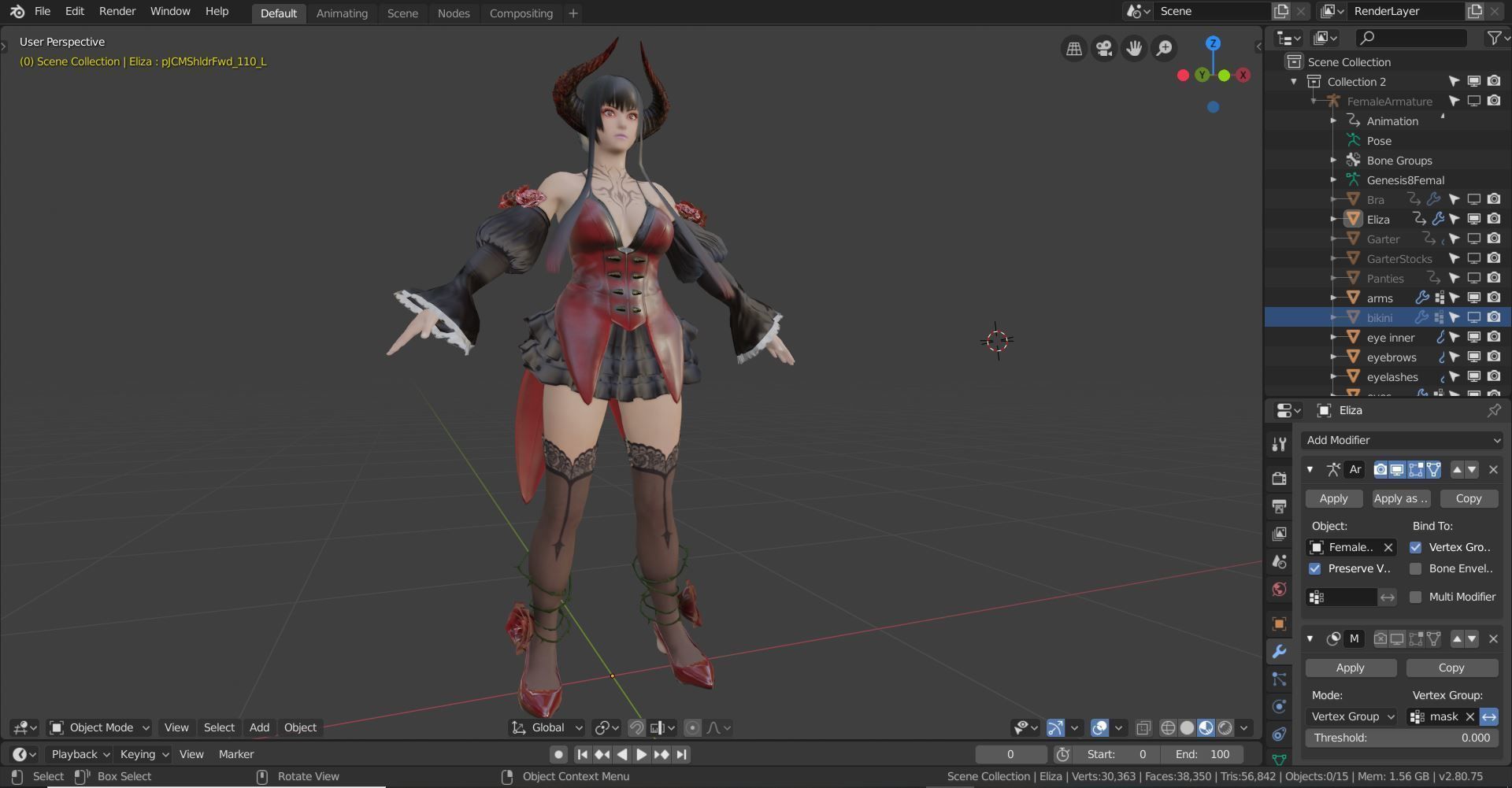
Task: Toggle proportional editing in header
Action: (692, 727)
